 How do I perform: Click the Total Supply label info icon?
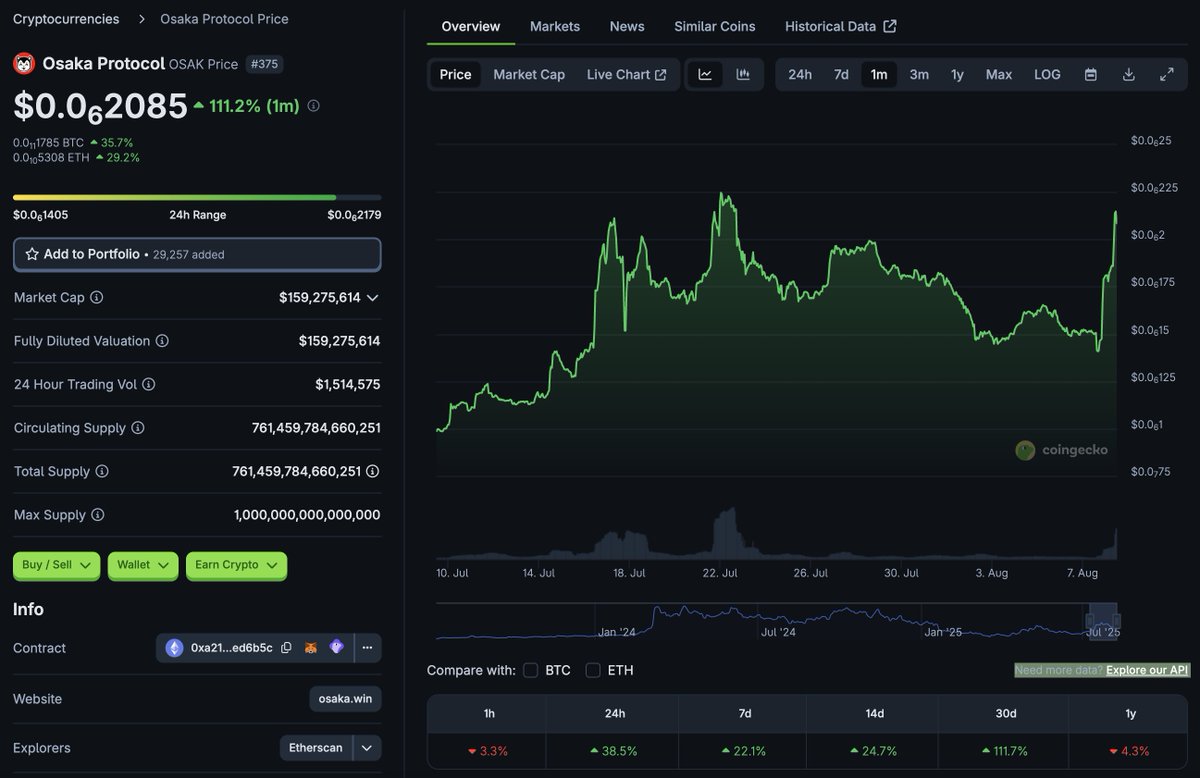click(x=102, y=471)
